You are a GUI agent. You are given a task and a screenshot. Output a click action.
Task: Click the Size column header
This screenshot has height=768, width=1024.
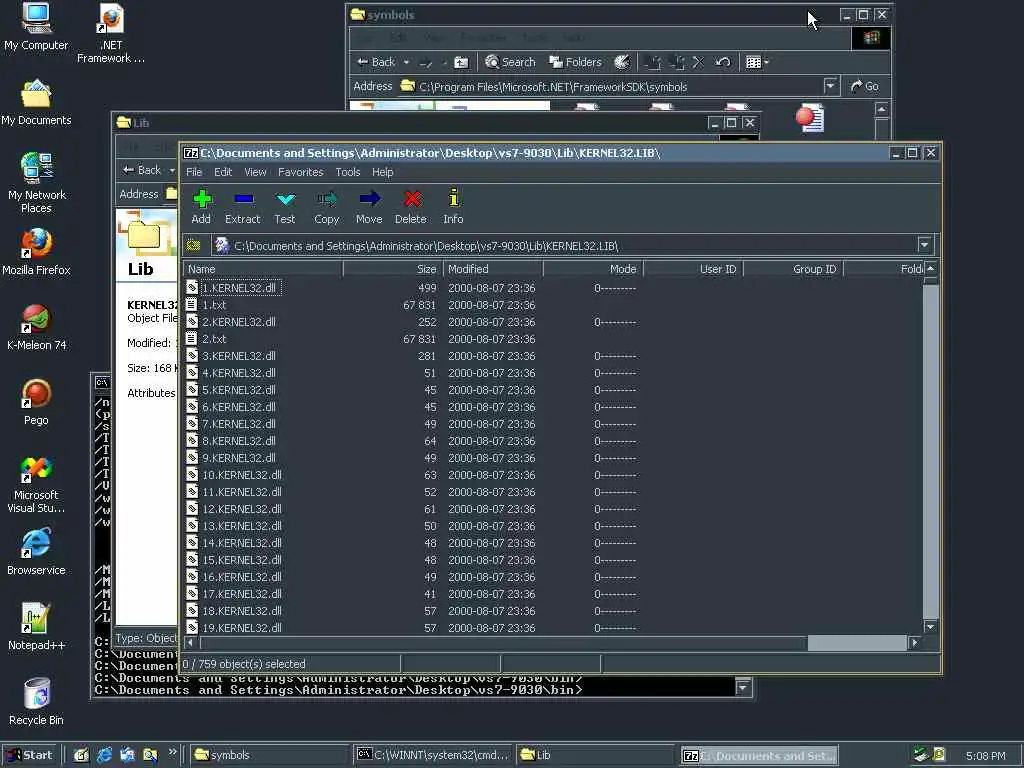click(392, 269)
